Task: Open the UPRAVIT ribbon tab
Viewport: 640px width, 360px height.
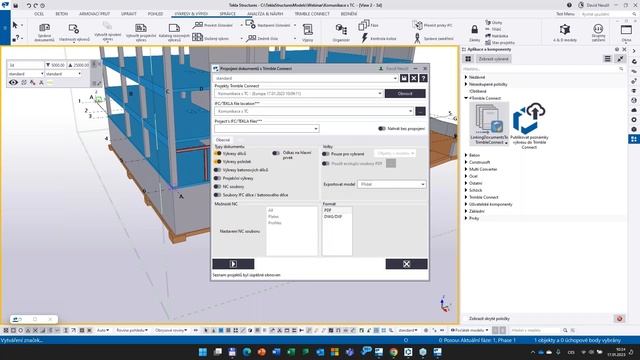Action: coord(129,14)
